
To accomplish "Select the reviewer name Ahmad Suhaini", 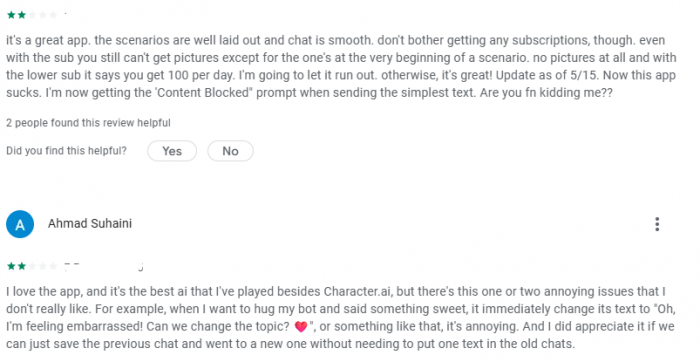I will coord(90,224).
